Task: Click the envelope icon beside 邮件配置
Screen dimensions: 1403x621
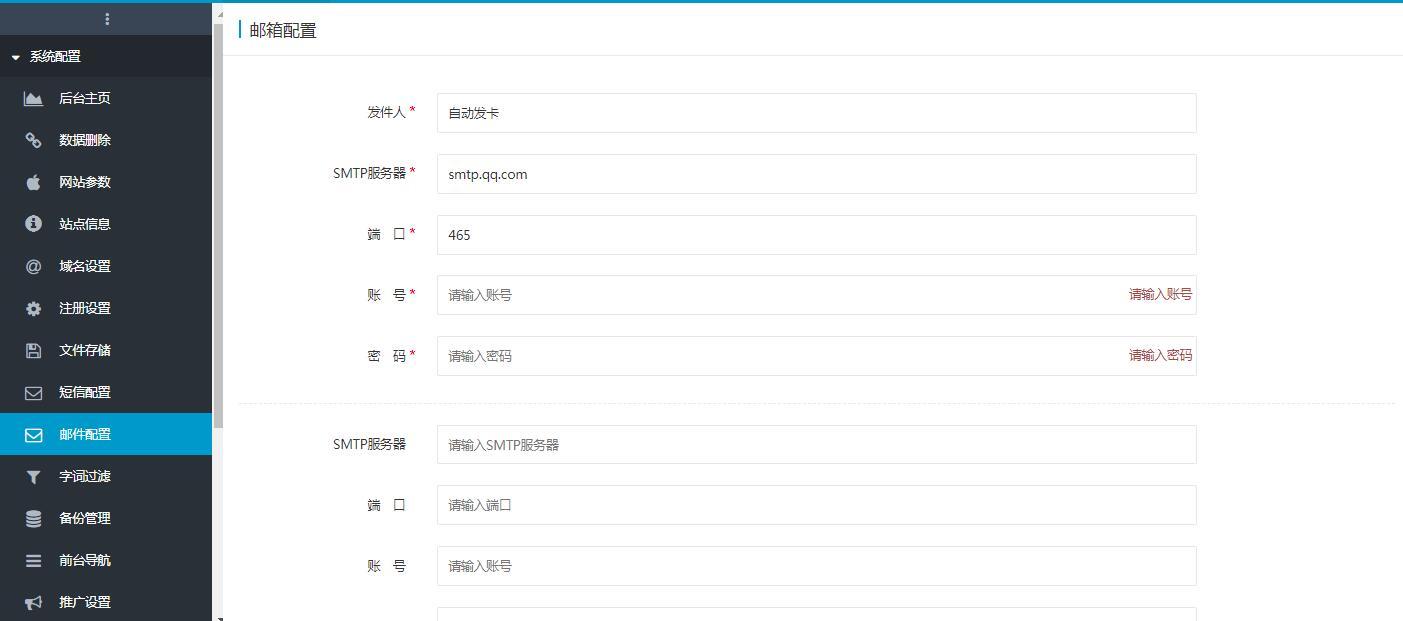Action: coord(33,434)
